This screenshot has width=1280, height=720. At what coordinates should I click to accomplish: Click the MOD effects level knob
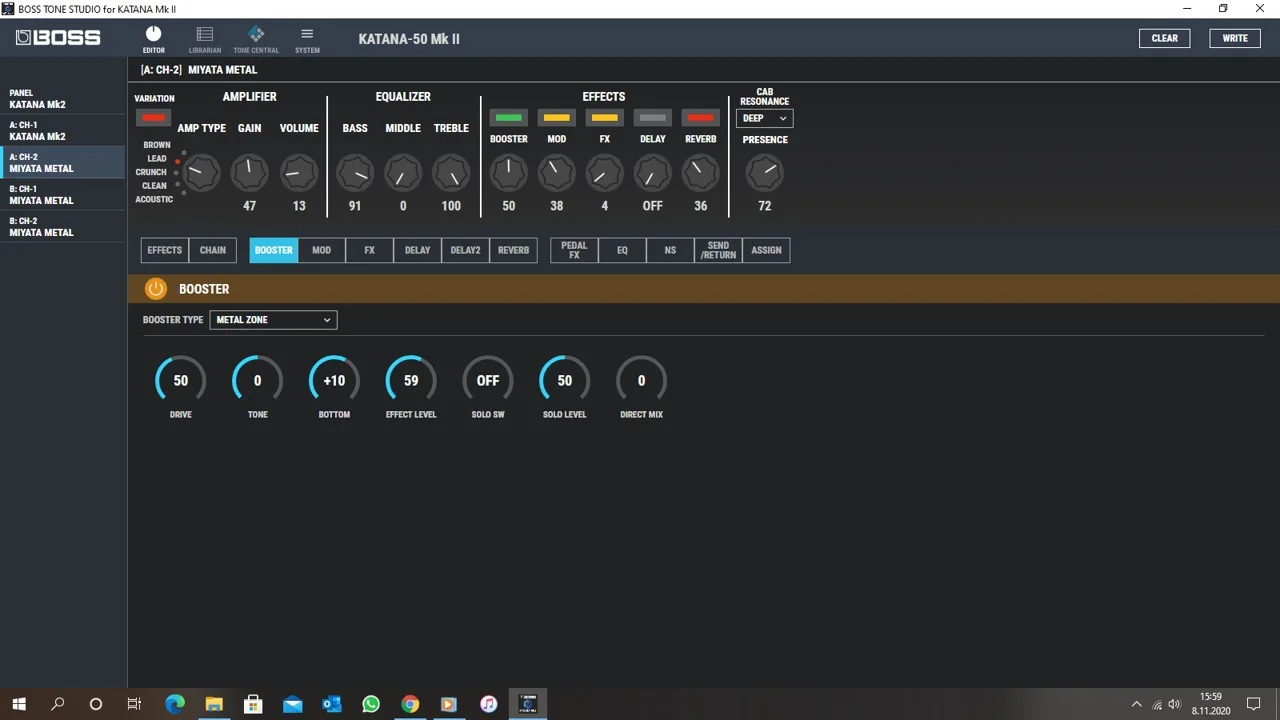pyautogui.click(x=556, y=173)
